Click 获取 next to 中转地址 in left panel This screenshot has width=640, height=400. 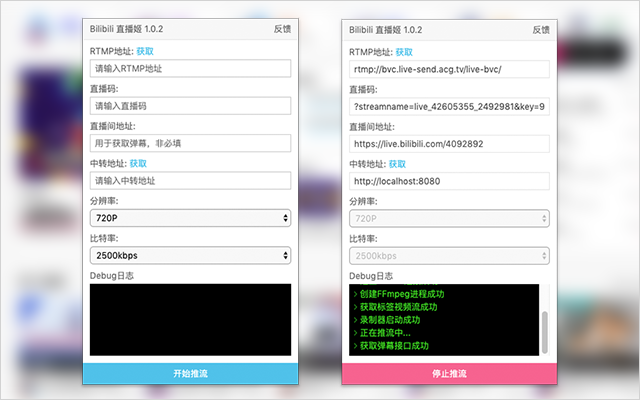[x=138, y=164]
